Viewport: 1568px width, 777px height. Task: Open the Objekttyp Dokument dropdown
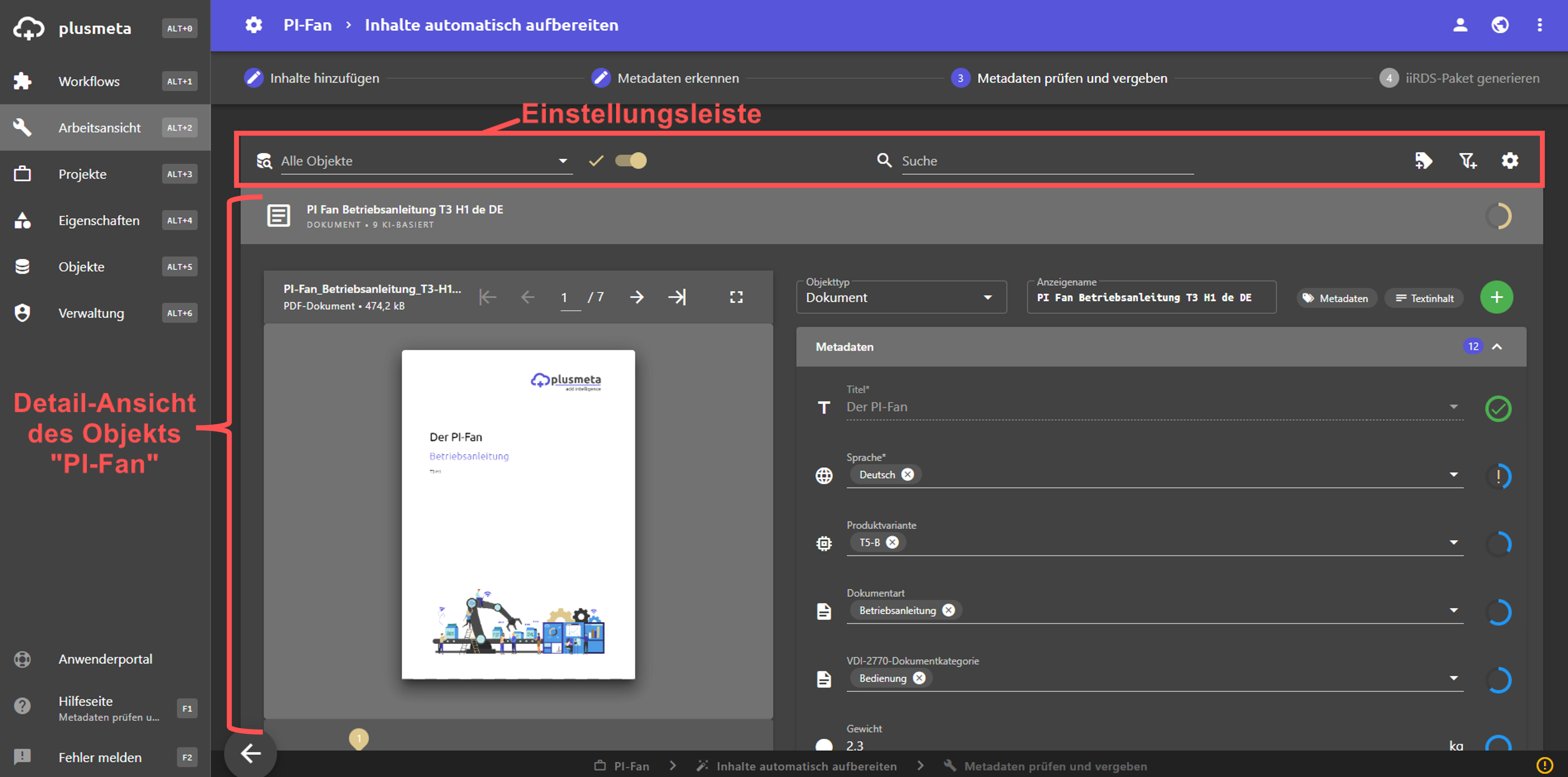901,297
